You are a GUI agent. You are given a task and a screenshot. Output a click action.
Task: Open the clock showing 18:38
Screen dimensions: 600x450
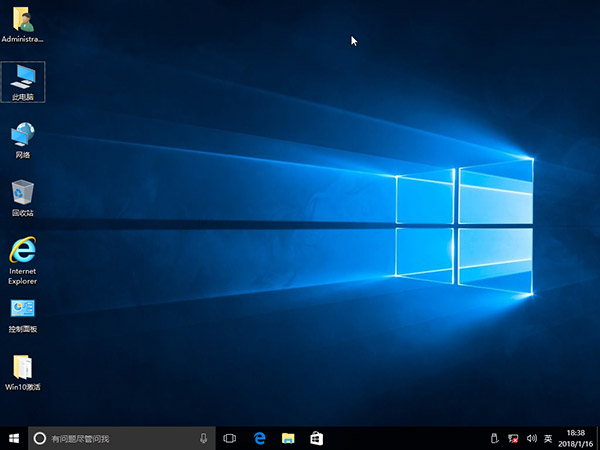pos(575,438)
